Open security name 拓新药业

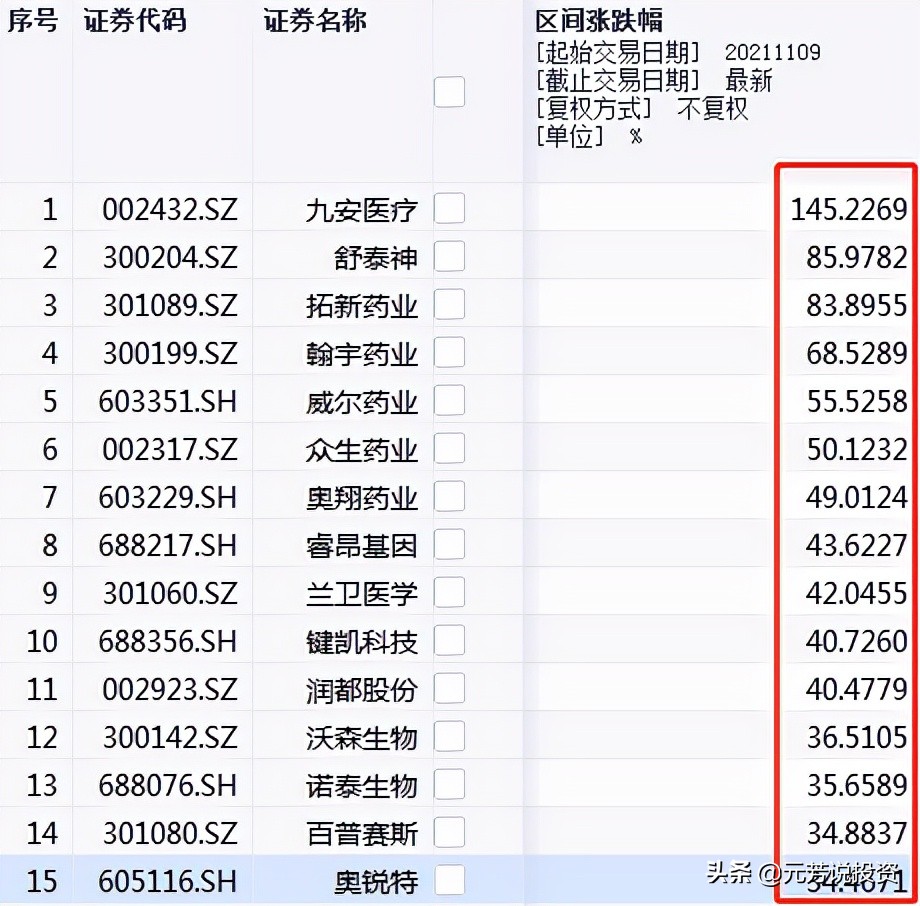point(361,306)
